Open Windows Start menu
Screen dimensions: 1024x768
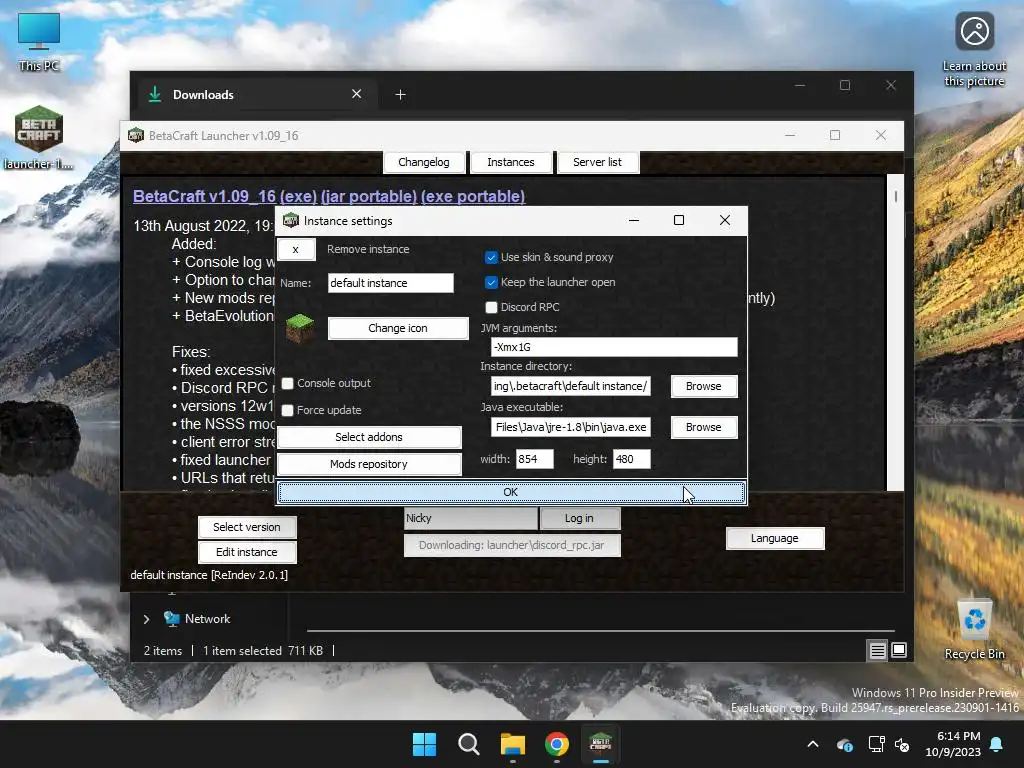424,744
